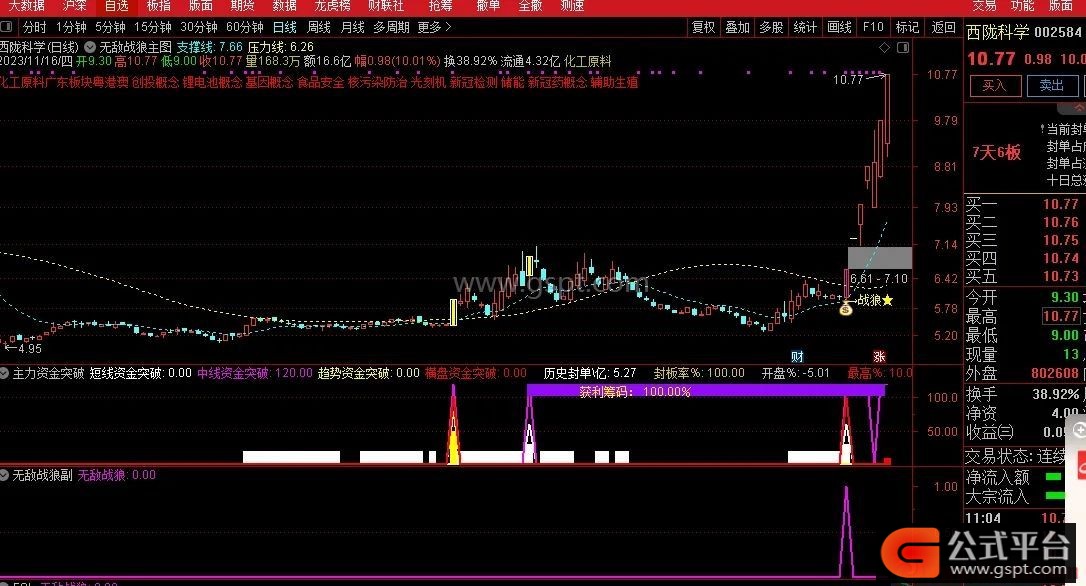The height and width of the screenshot is (586, 1086).
Task: Click the 辅助生殖 concept tag
Action: point(614,82)
